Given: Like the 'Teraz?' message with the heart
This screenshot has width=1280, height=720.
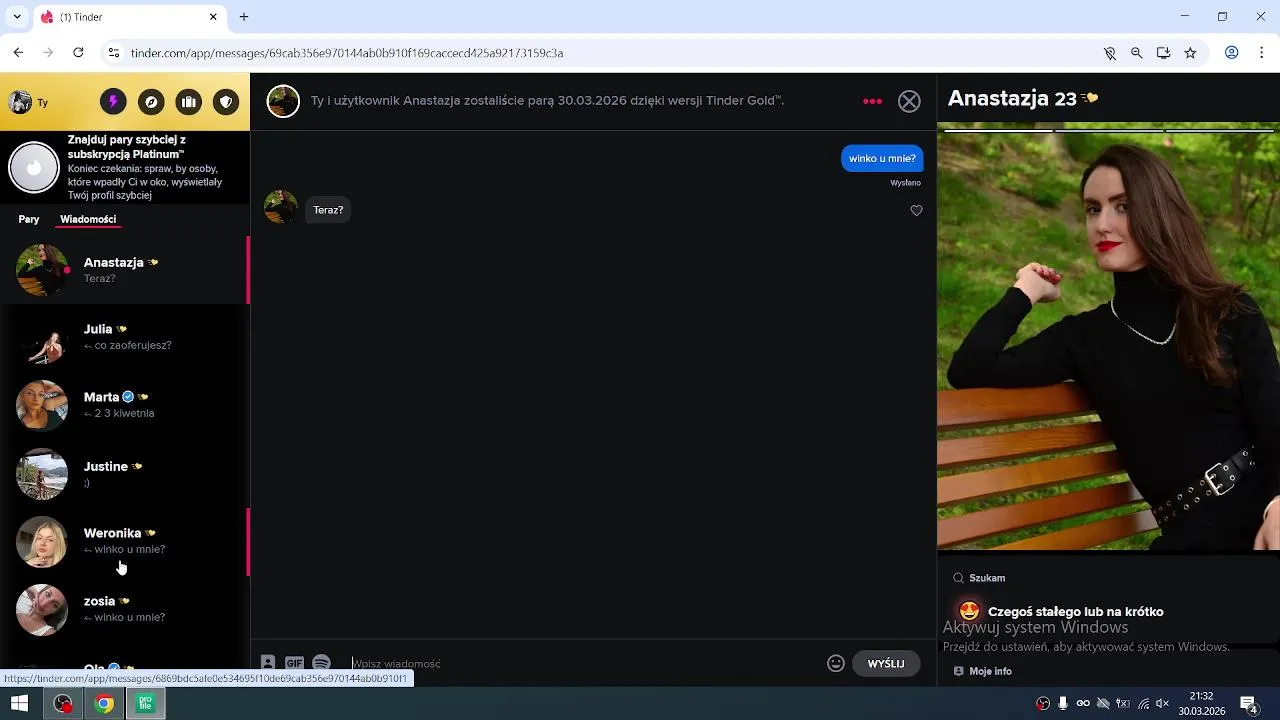Looking at the screenshot, I should click(916, 210).
